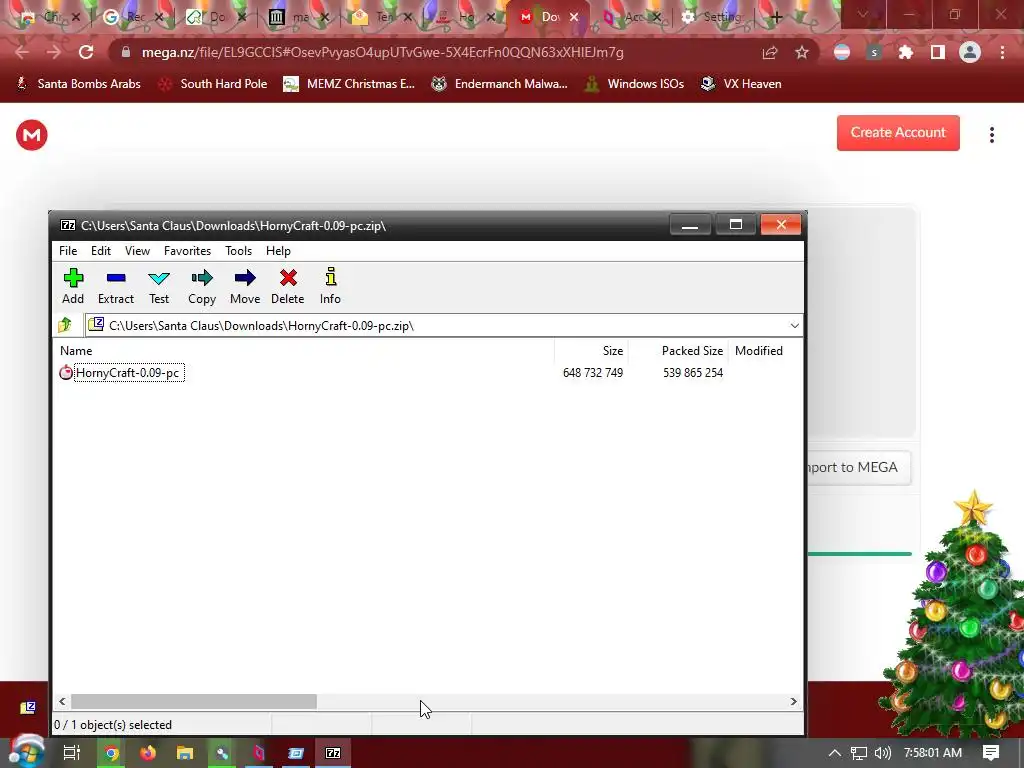
Task: Click the horizontal scrollbar thumb
Action: click(x=193, y=701)
